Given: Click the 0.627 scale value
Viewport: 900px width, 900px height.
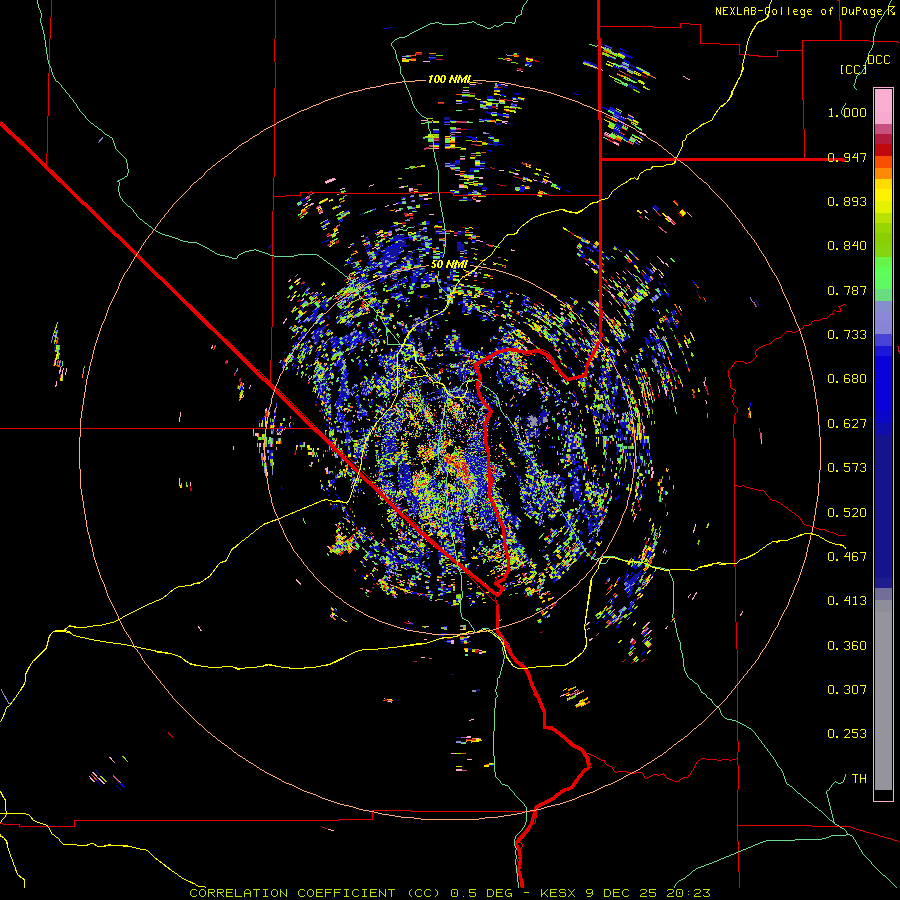Looking at the screenshot, I should click(847, 424).
